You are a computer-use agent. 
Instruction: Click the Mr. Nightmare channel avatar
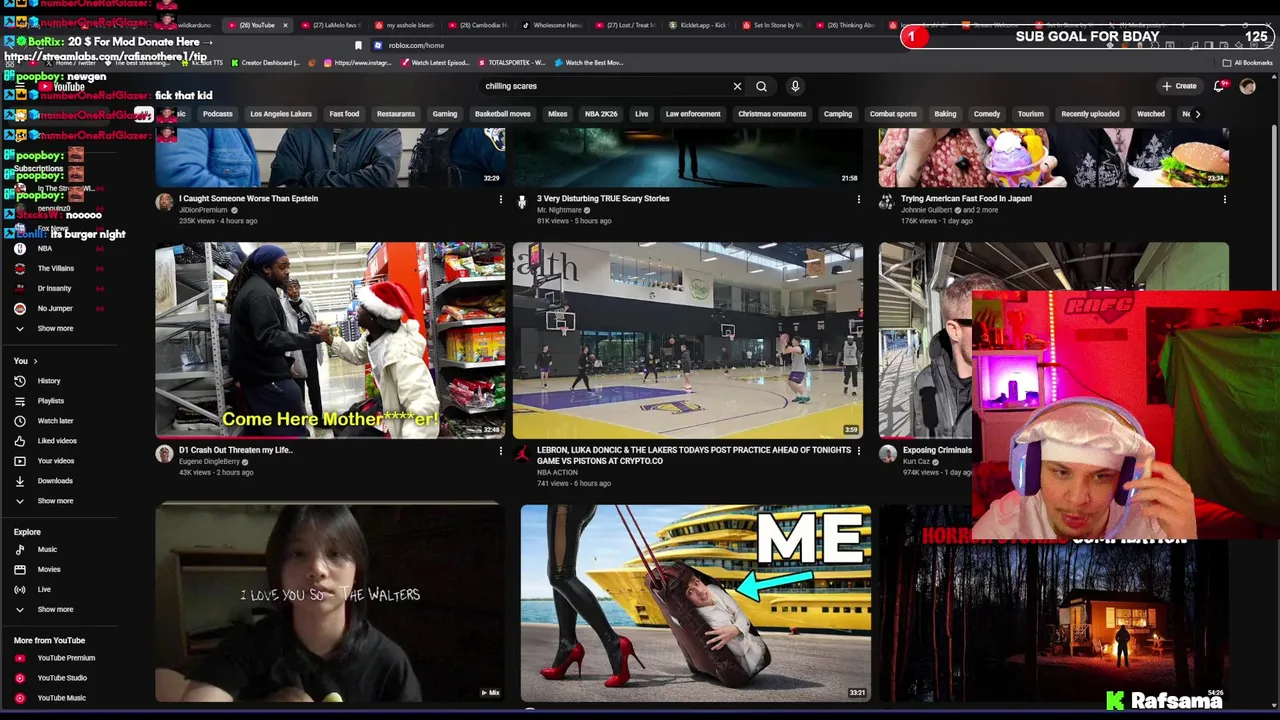521,202
